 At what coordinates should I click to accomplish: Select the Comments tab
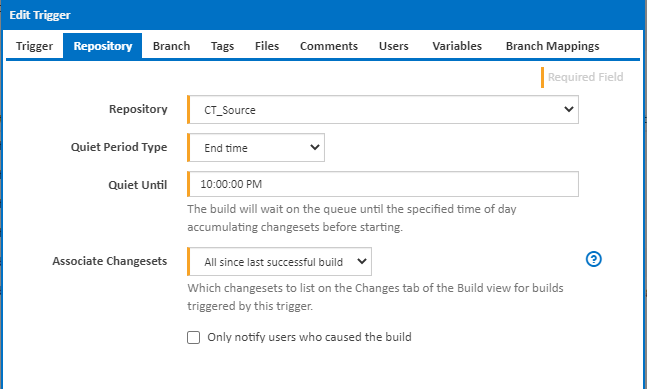pyautogui.click(x=328, y=46)
